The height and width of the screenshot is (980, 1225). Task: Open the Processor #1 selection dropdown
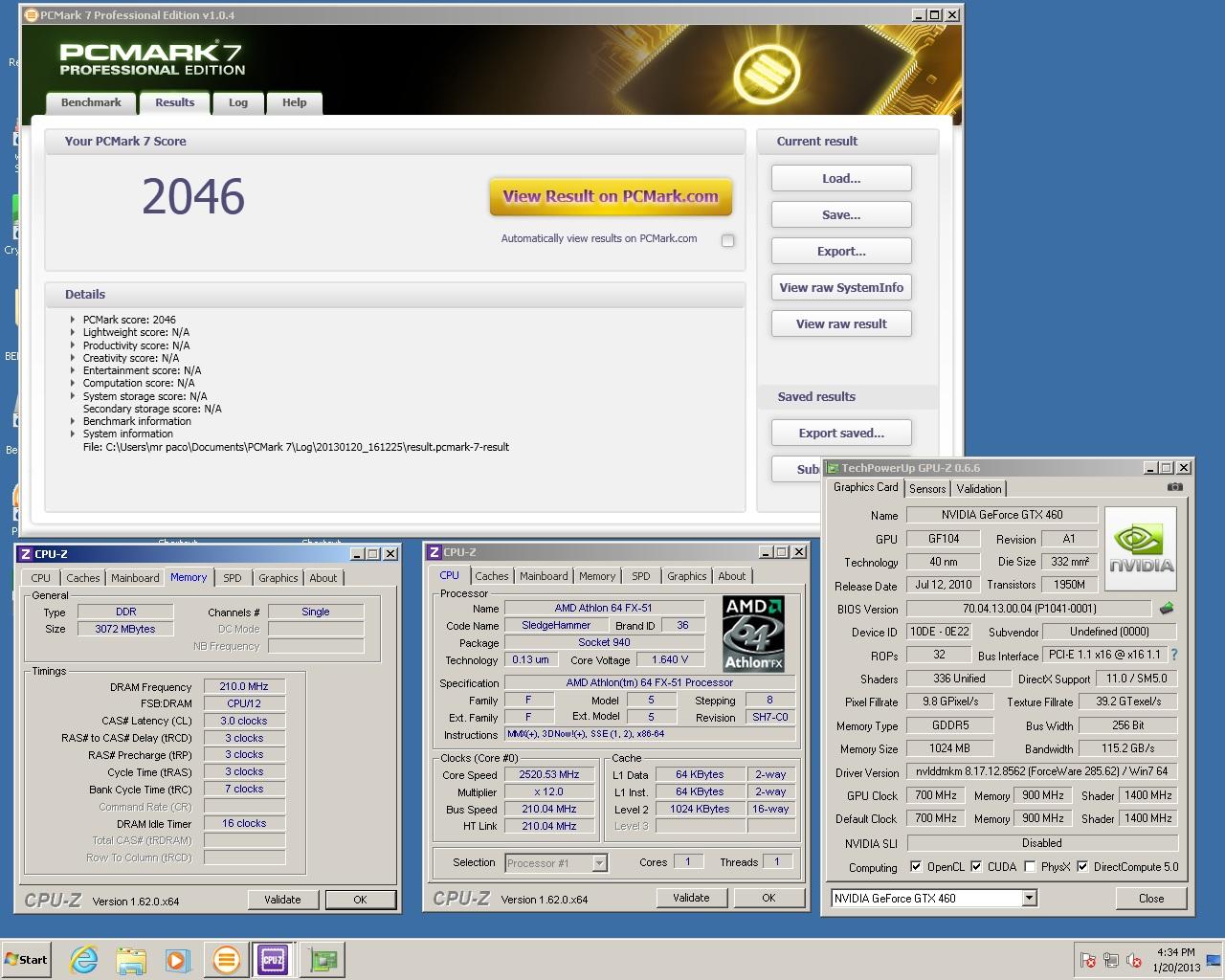point(599,863)
